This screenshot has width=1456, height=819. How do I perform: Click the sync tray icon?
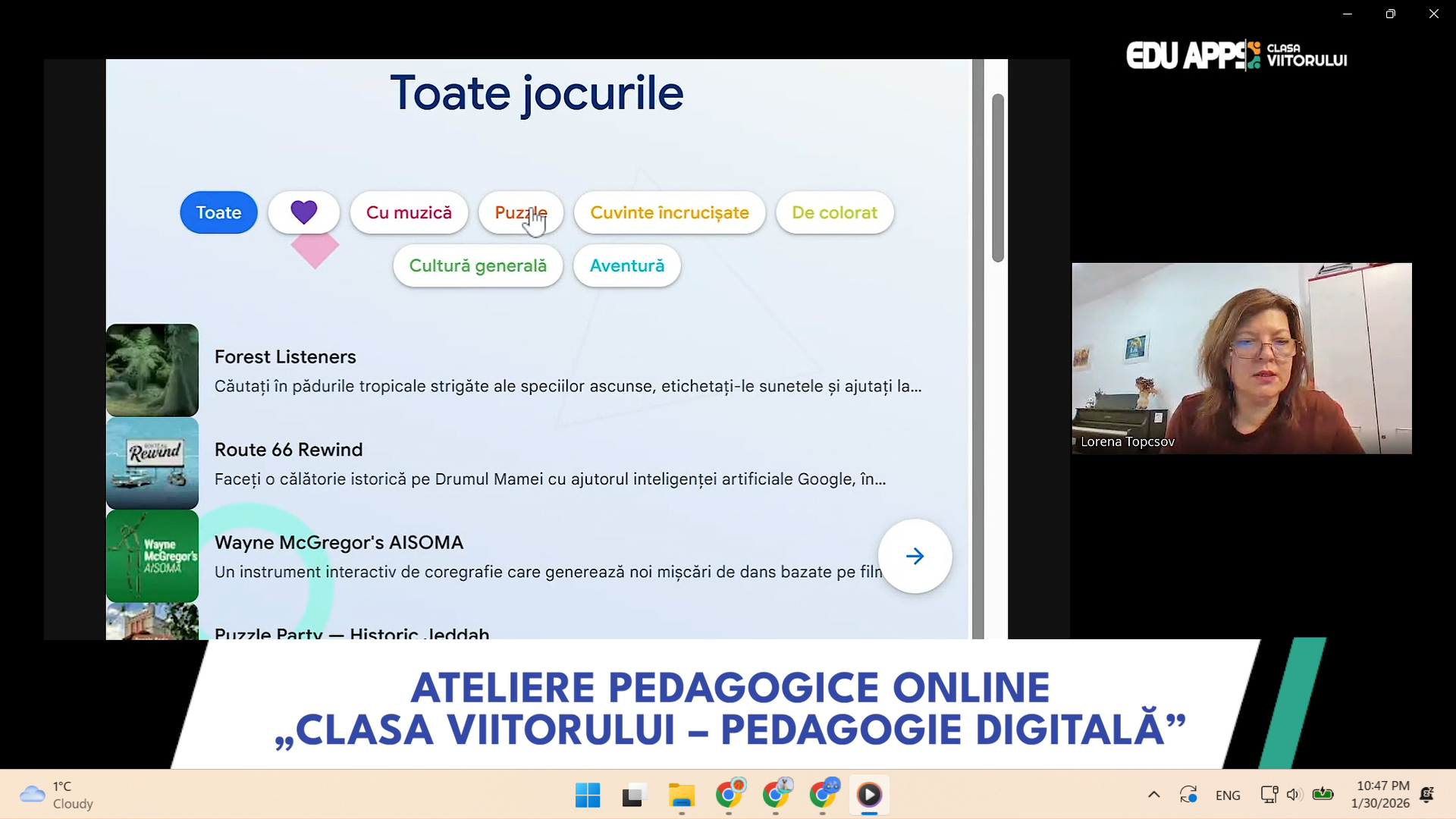[x=1188, y=795]
